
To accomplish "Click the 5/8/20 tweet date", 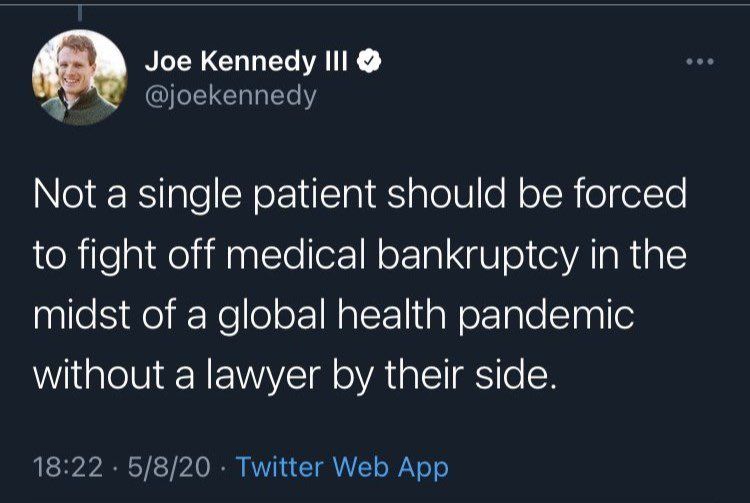I will [164, 466].
